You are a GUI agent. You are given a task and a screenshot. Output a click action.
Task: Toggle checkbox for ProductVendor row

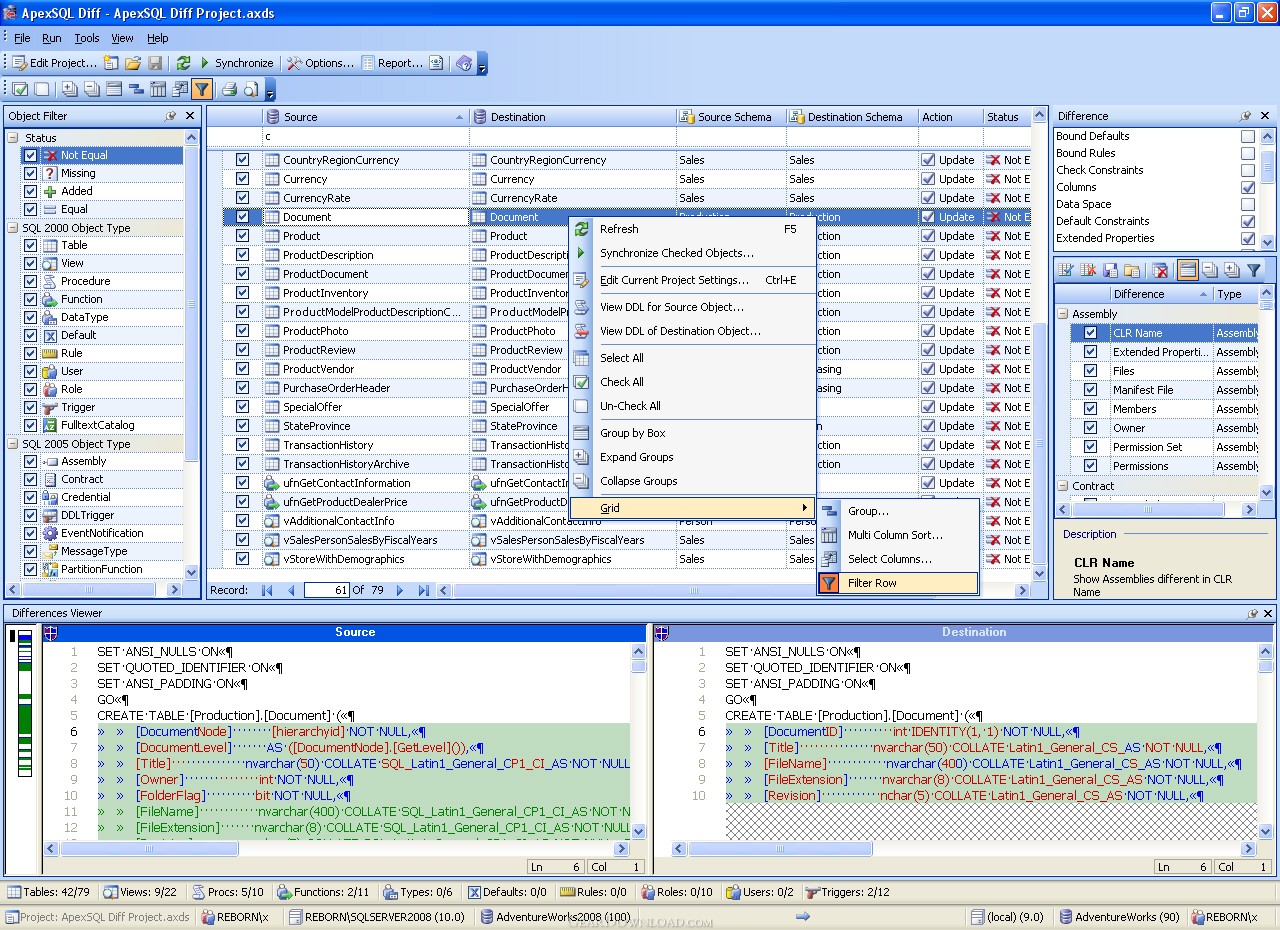tap(242, 369)
